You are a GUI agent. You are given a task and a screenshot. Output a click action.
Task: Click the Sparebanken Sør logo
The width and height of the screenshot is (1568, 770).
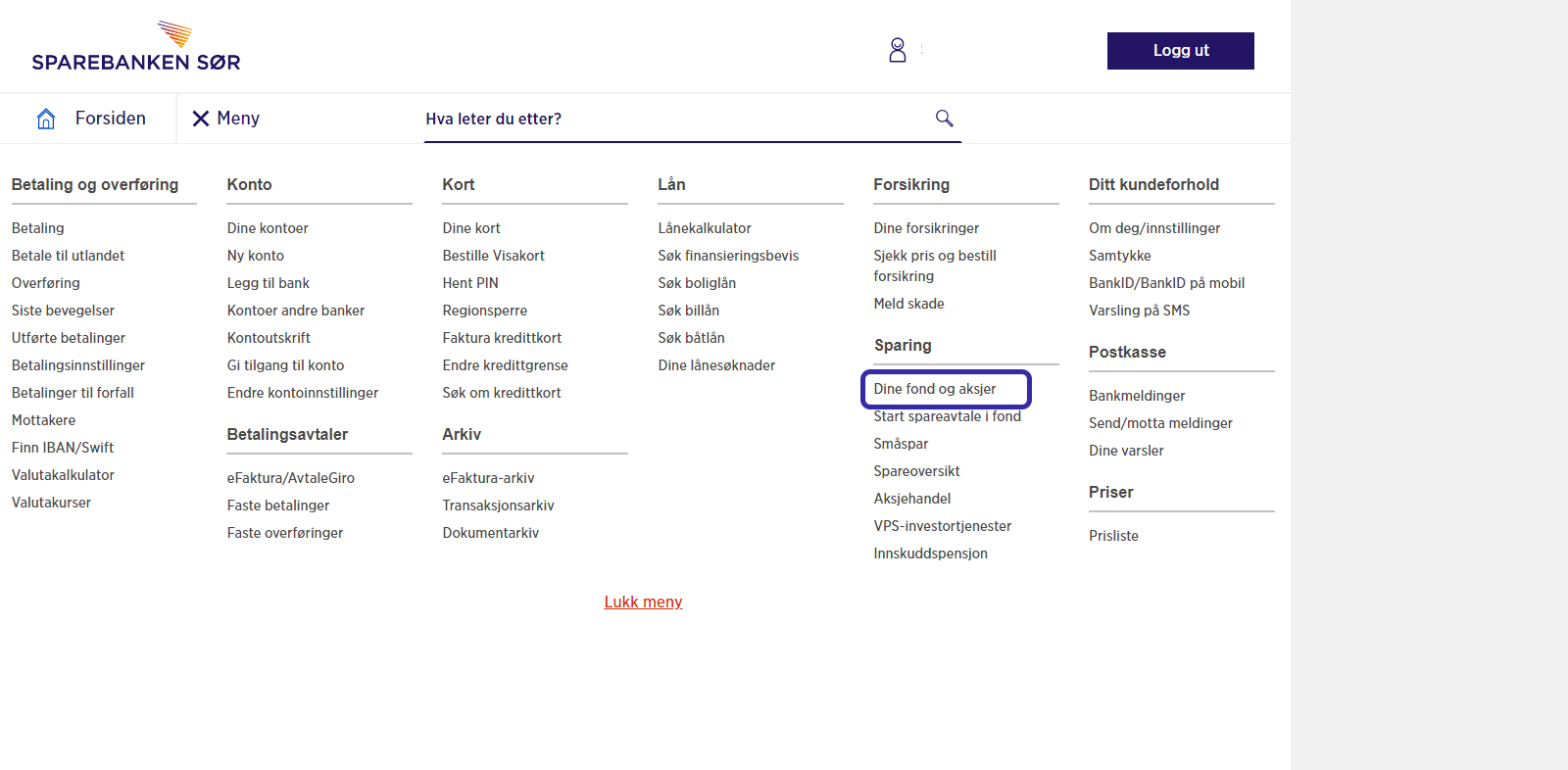(136, 46)
